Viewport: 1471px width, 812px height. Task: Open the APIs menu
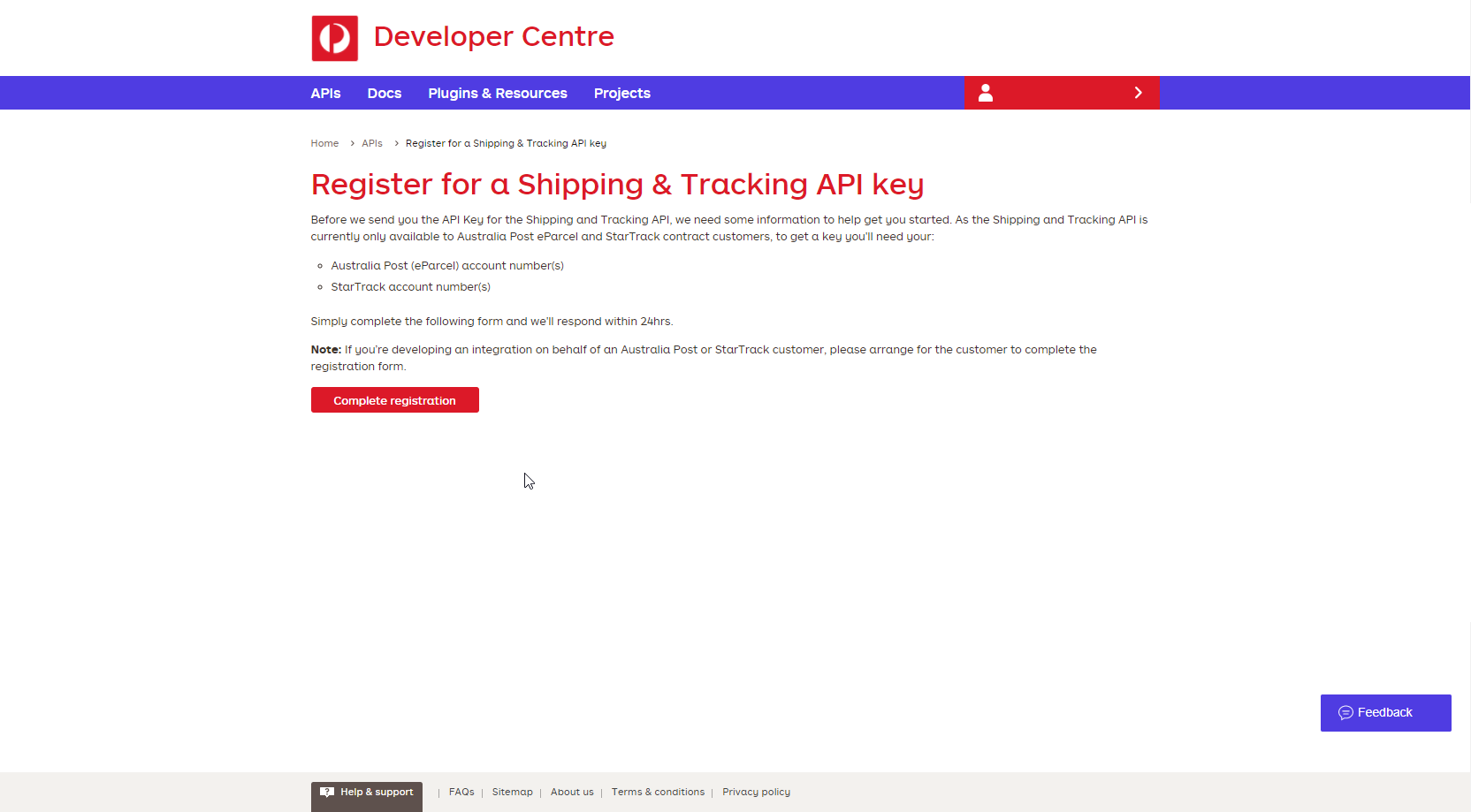[x=325, y=93]
